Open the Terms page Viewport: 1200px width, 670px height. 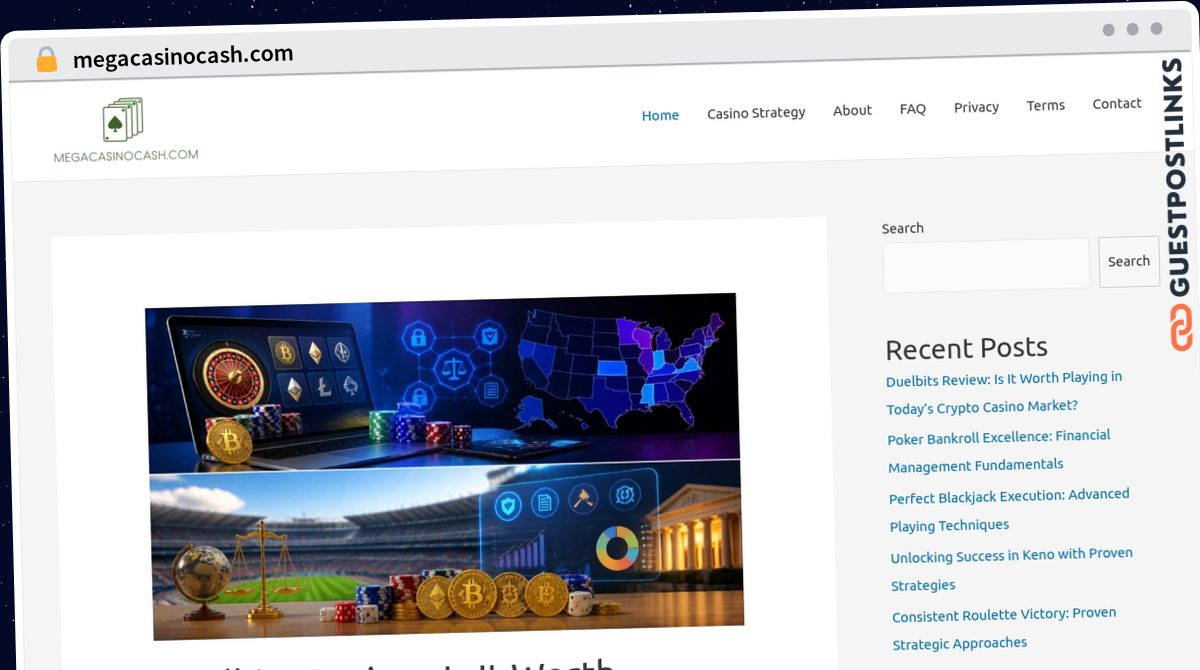click(1045, 105)
